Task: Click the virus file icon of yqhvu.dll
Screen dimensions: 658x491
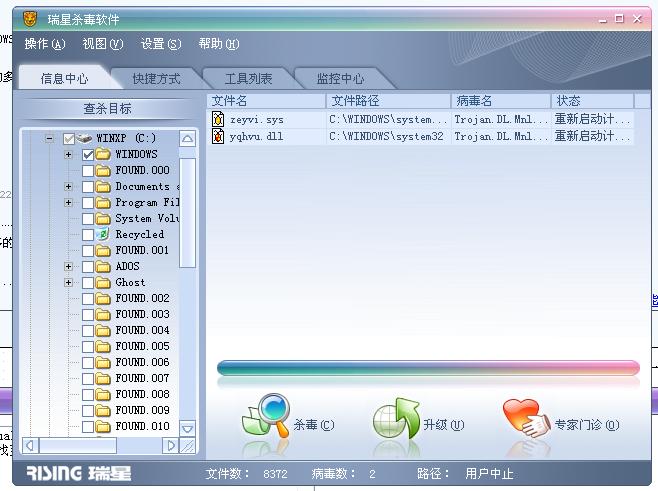Action: click(x=218, y=136)
